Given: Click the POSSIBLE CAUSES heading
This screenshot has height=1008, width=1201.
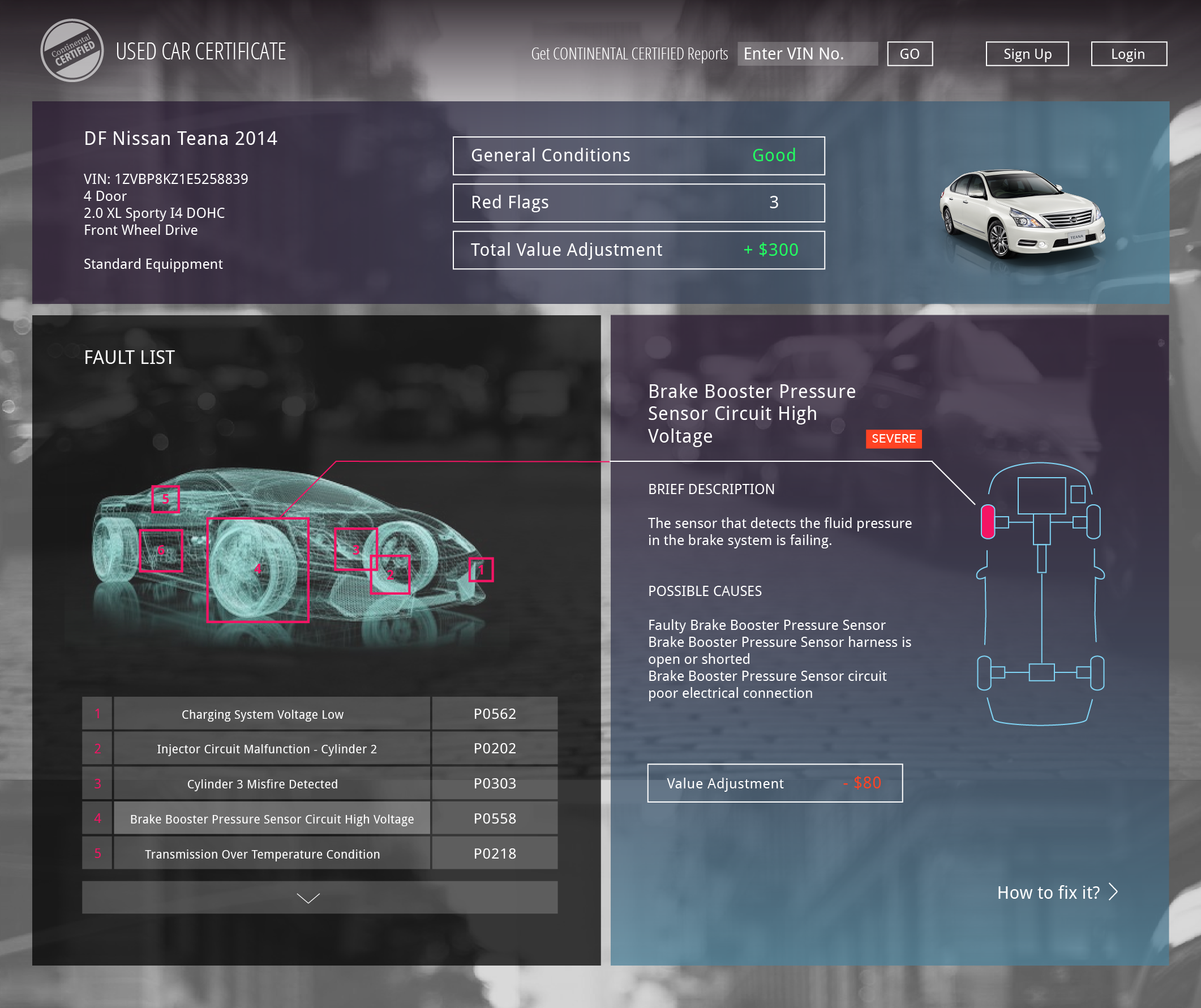Looking at the screenshot, I should tap(705, 591).
